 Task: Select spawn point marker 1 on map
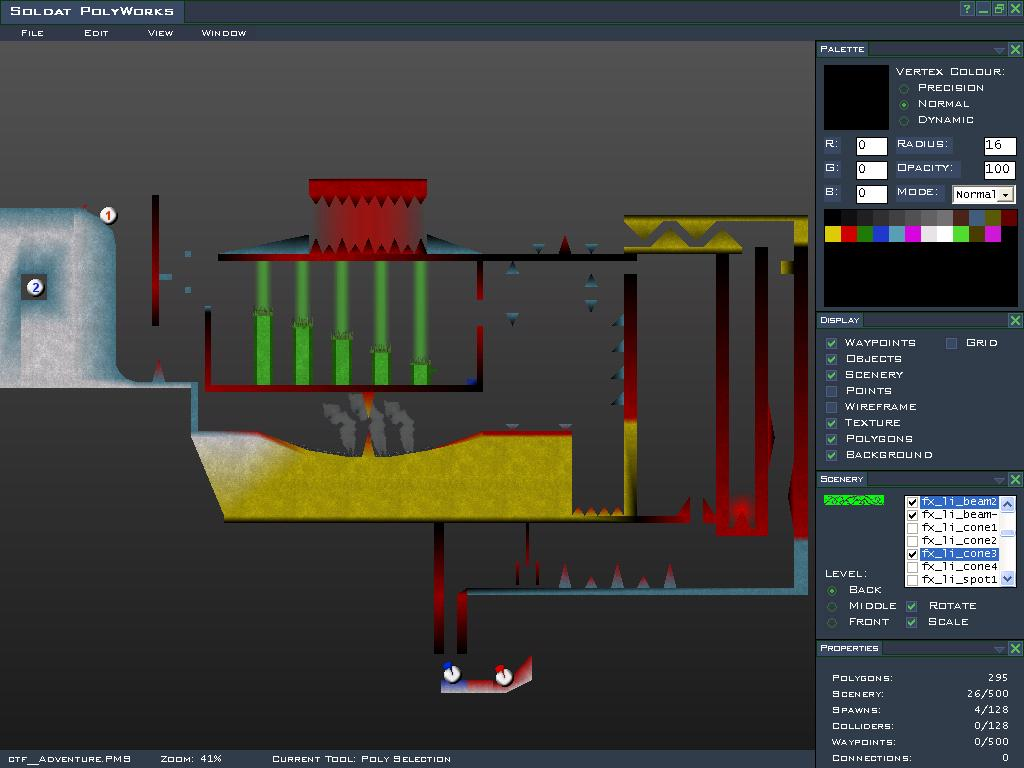pos(109,215)
